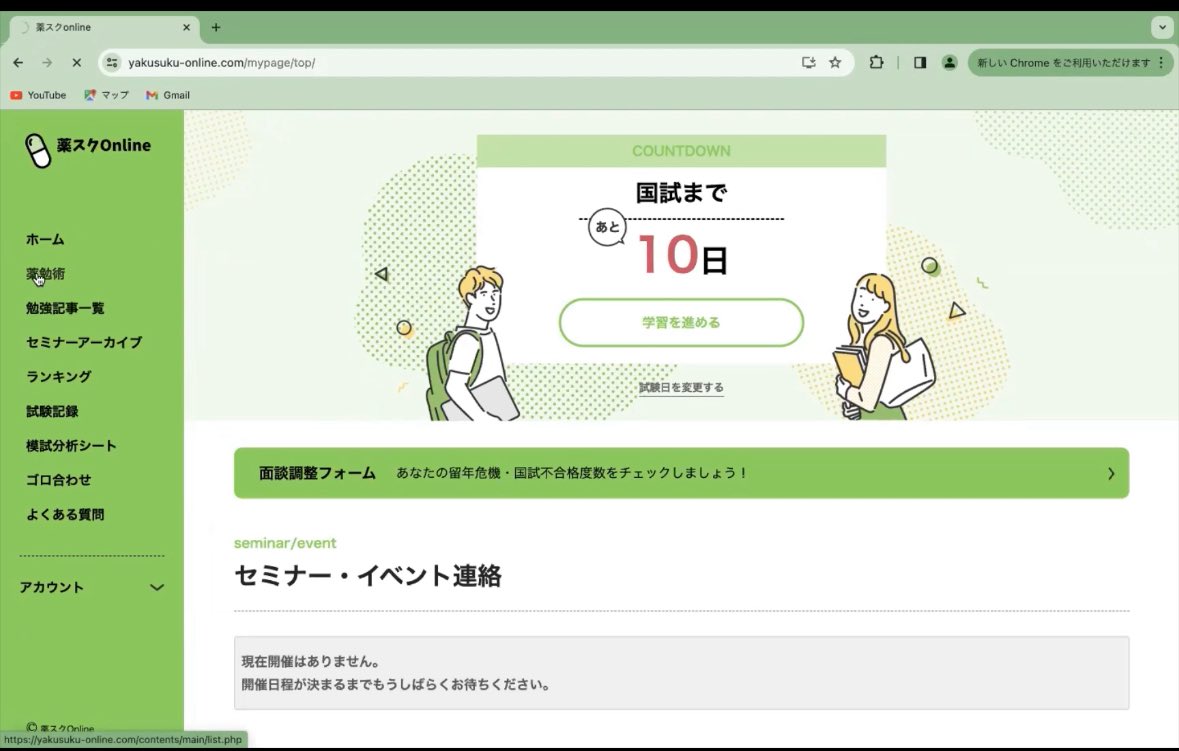Open the Gmail bookmark
Screen dimensions: 1179x751
coord(168,95)
